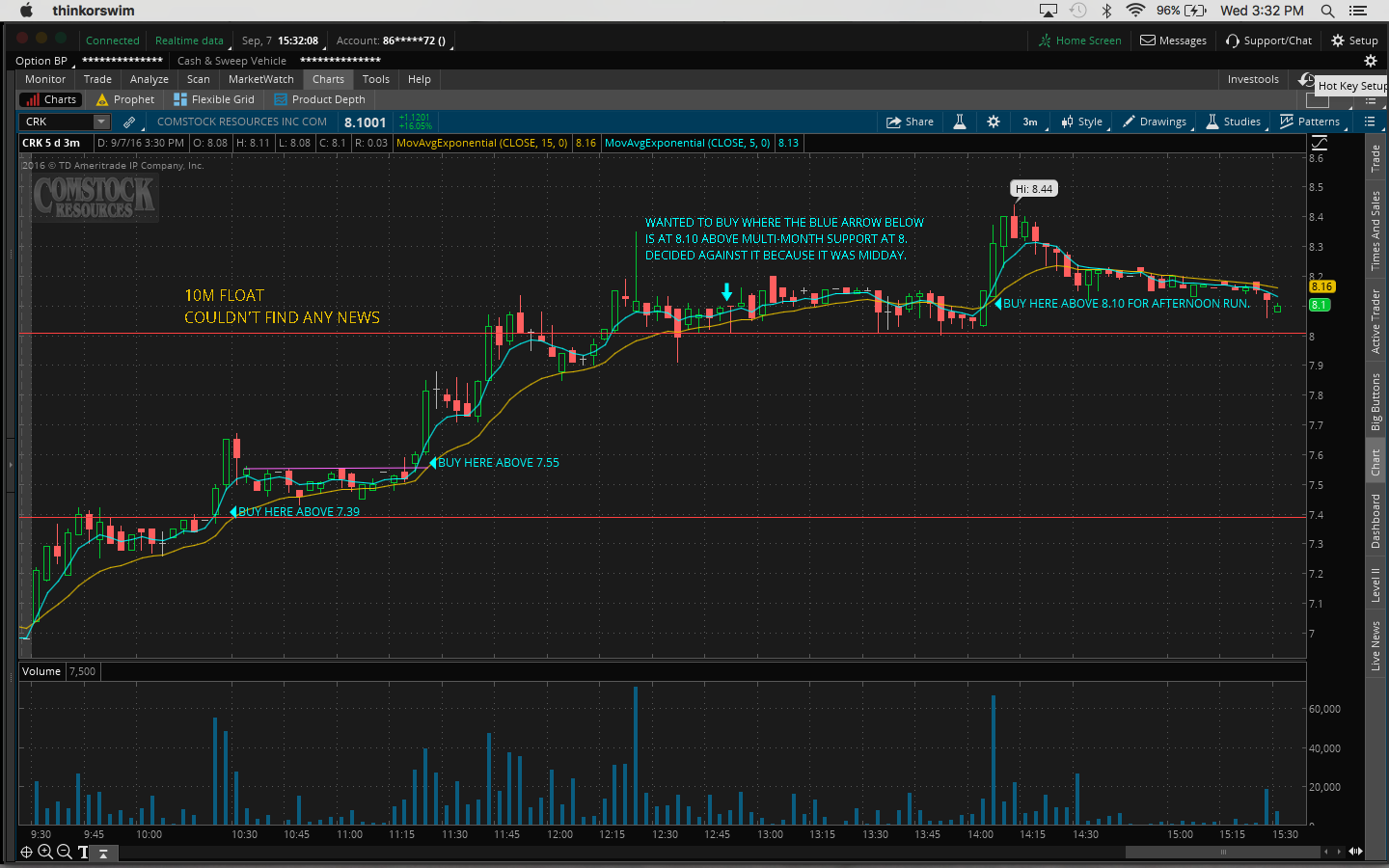Open the macOS Notification Center icon
Viewport: 1389px width, 868px height.
tap(1358, 11)
